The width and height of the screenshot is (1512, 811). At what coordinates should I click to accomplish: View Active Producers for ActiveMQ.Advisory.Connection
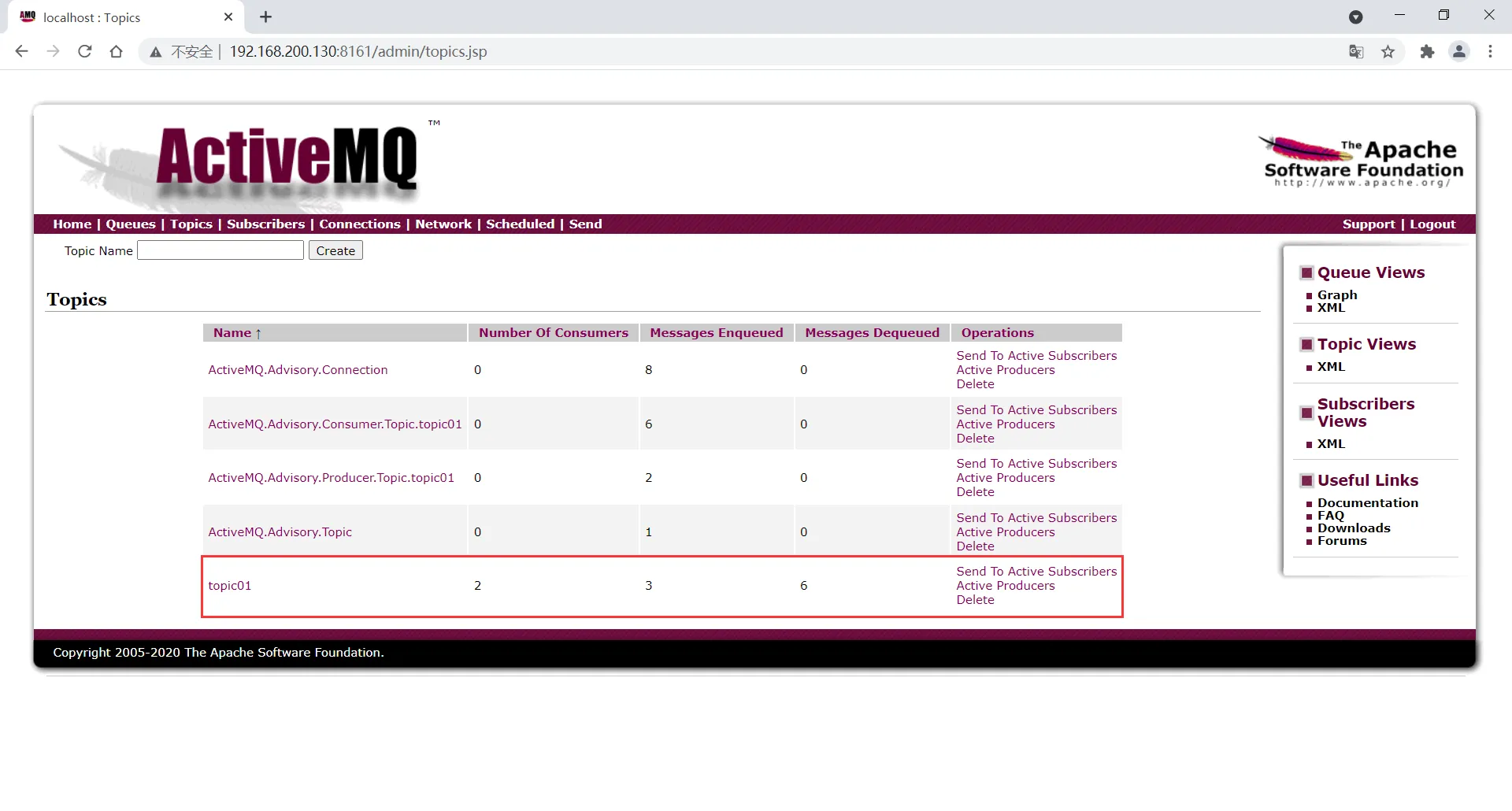point(1005,370)
